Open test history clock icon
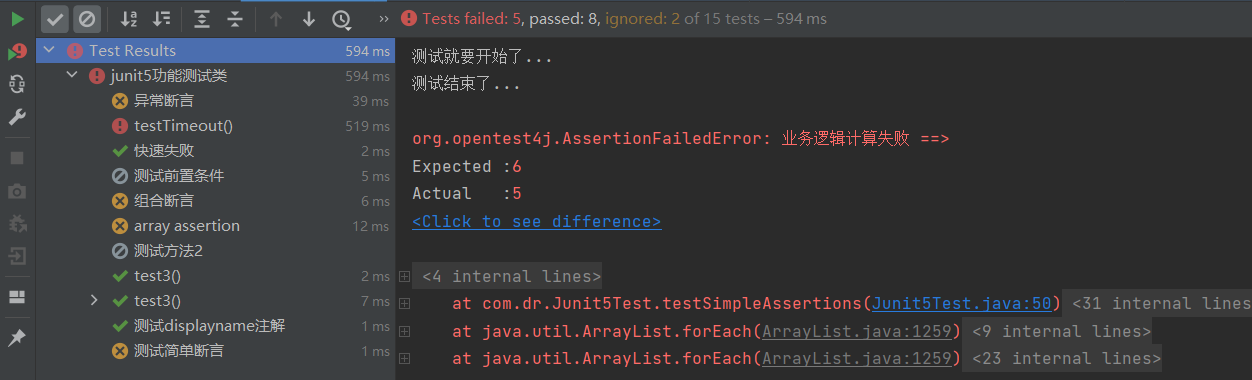The image size is (1252, 380). point(341,19)
